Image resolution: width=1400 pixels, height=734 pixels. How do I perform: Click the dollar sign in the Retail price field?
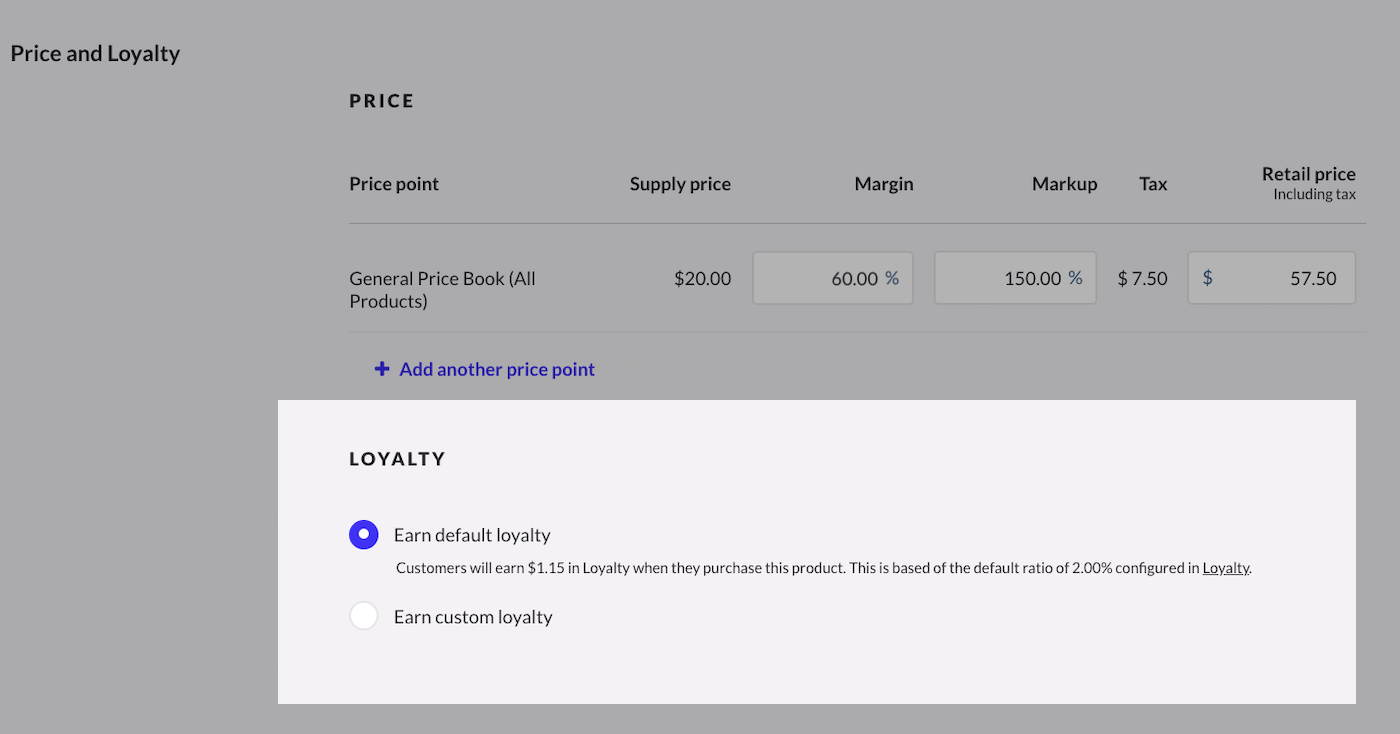point(1207,278)
